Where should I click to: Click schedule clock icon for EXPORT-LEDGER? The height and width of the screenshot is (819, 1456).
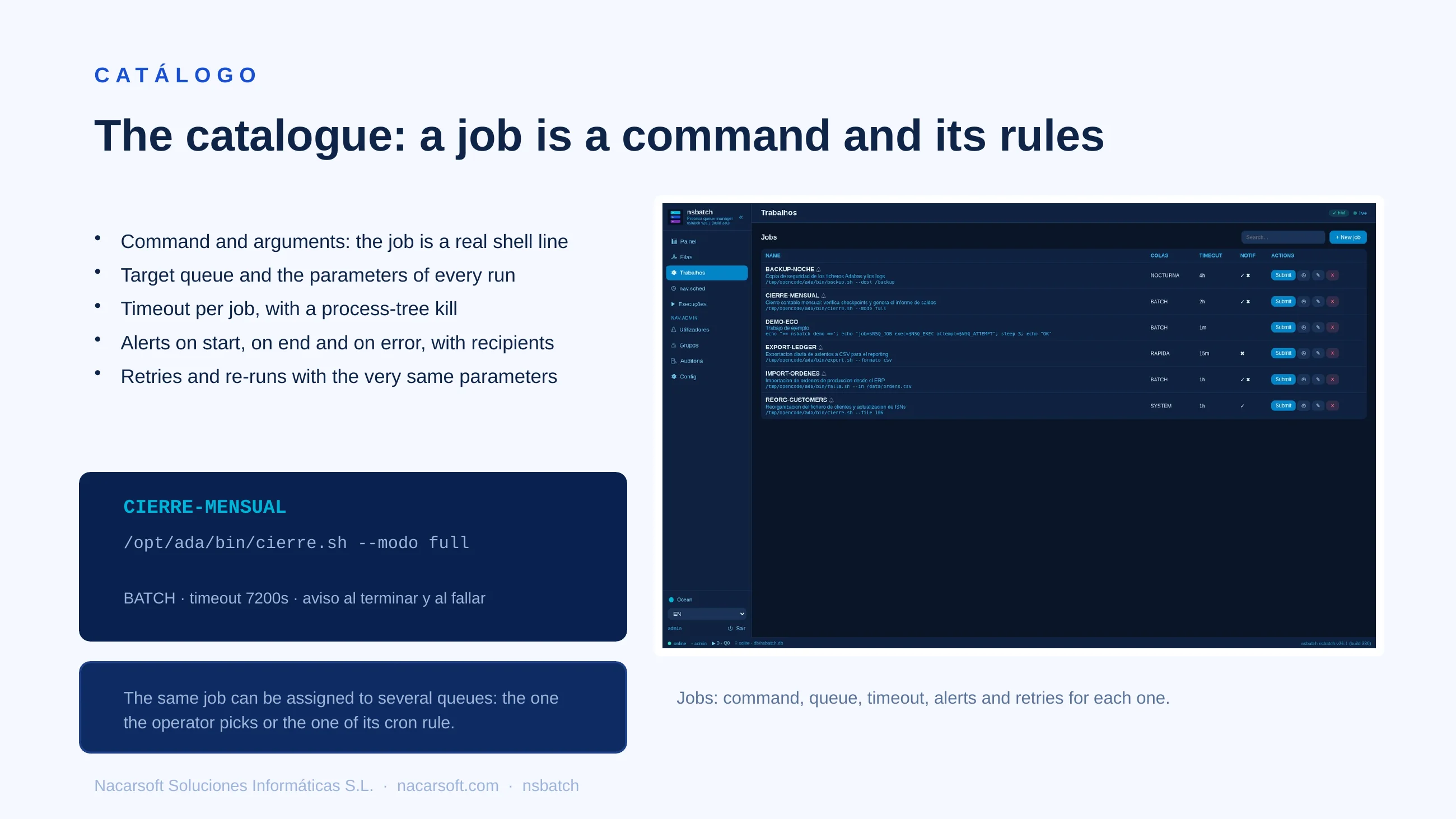[x=1303, y=353]
